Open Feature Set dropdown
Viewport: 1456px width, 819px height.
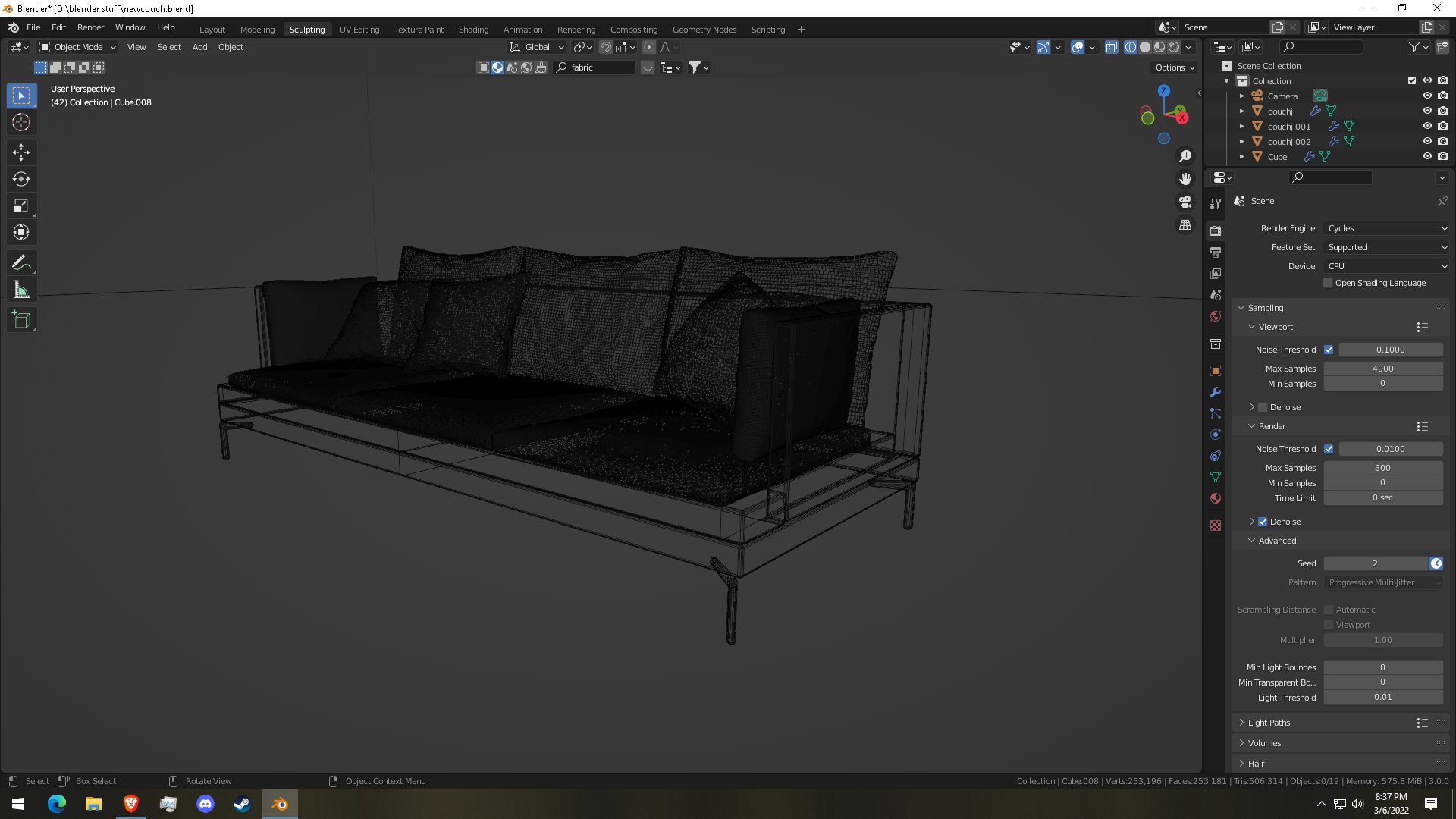pyautogui.click(x=1387, y=247)
